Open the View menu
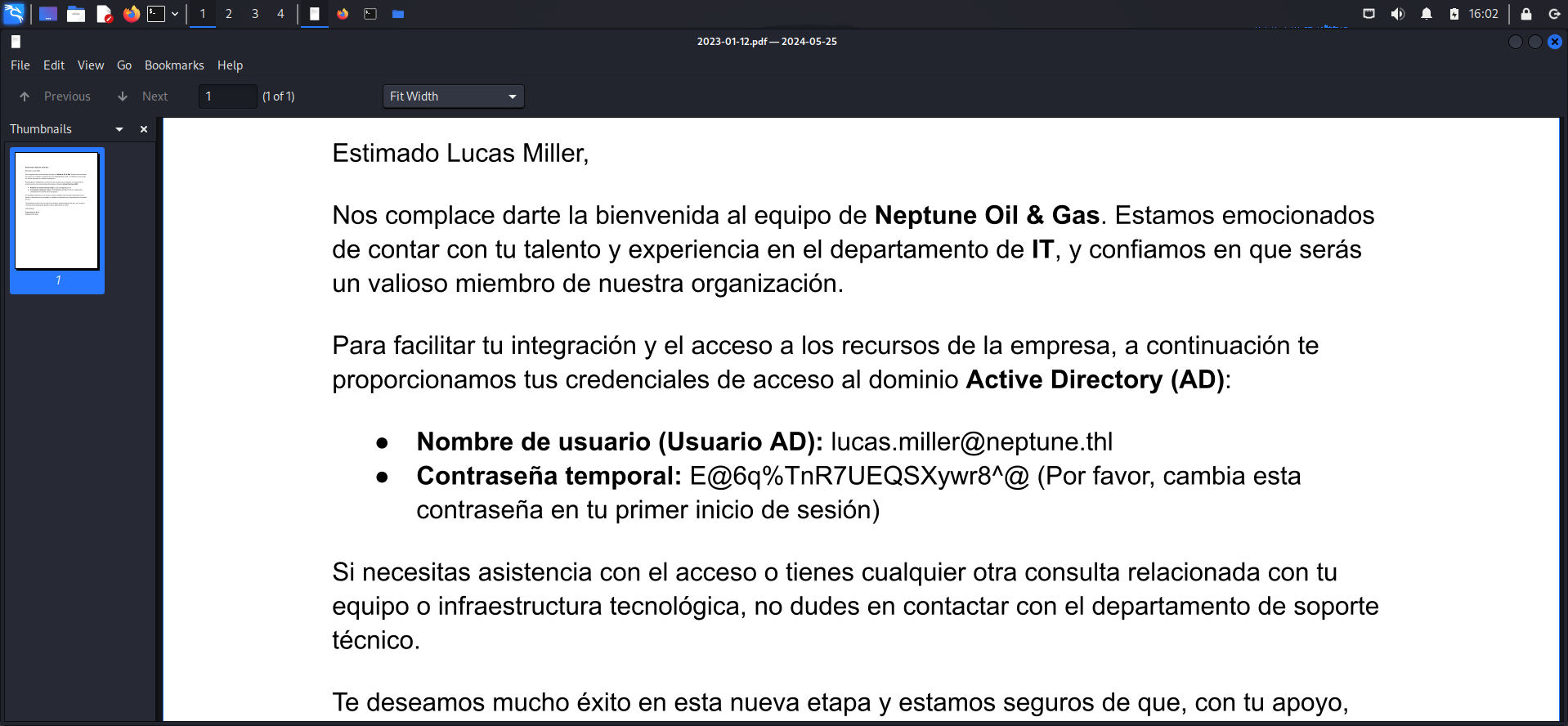The height and width of the screenshot is (726, 1568). 91,65
